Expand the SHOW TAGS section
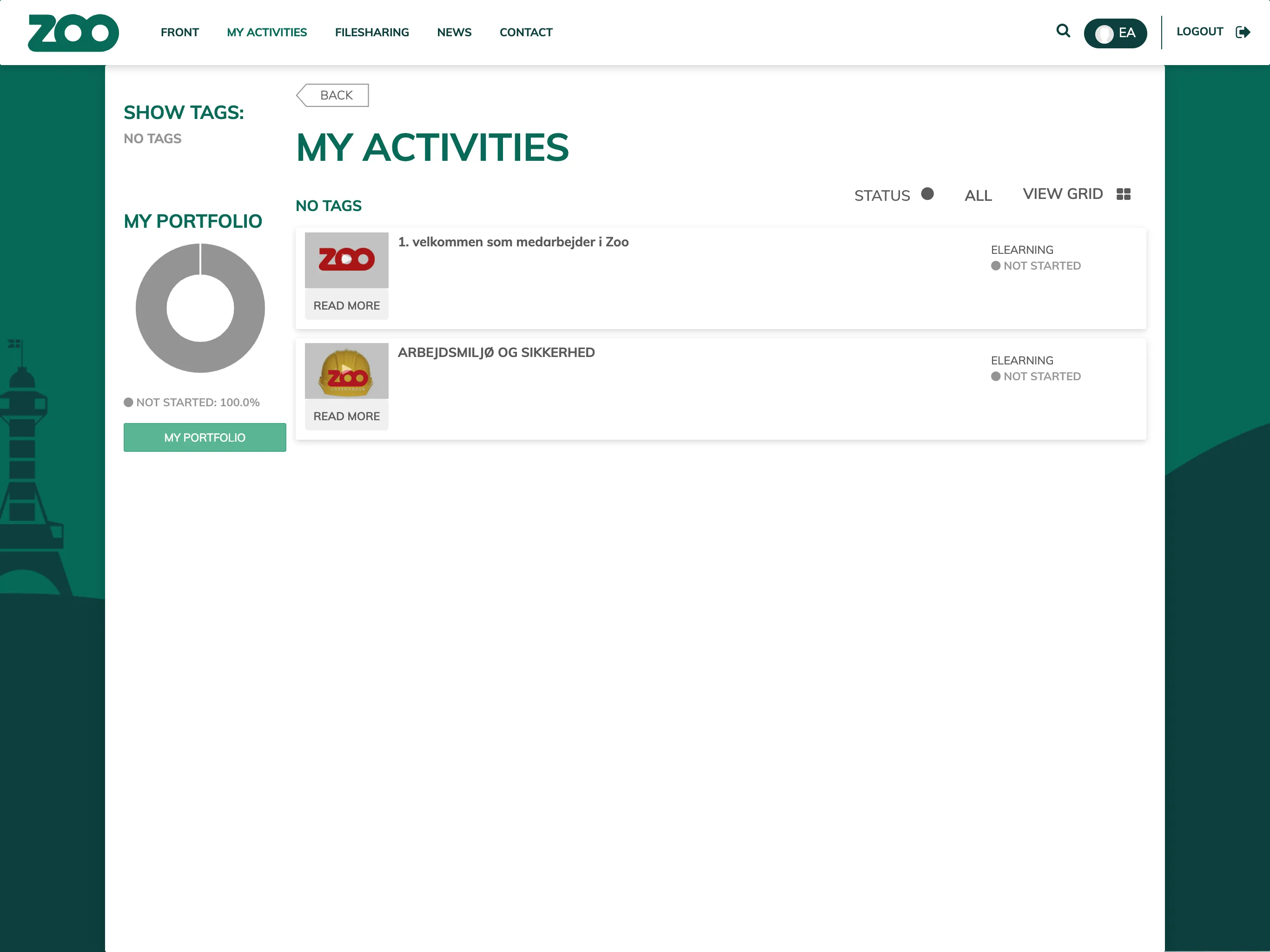The width and height of the screenshot is (1270, 952). pos(183,112)
